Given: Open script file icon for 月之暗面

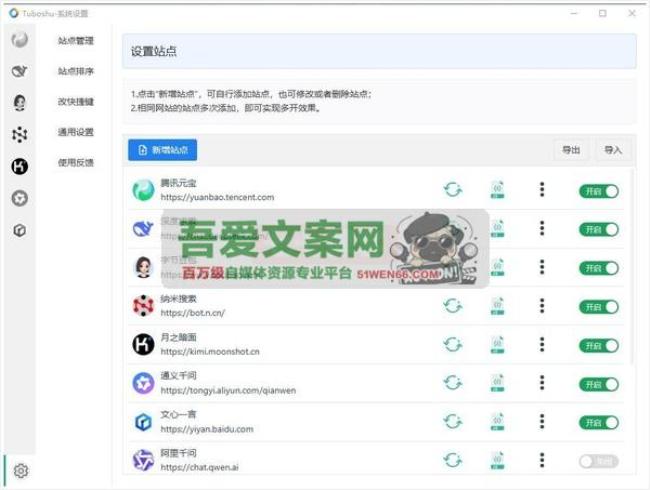Looking at the screenshot, I should tap(497, 344).
